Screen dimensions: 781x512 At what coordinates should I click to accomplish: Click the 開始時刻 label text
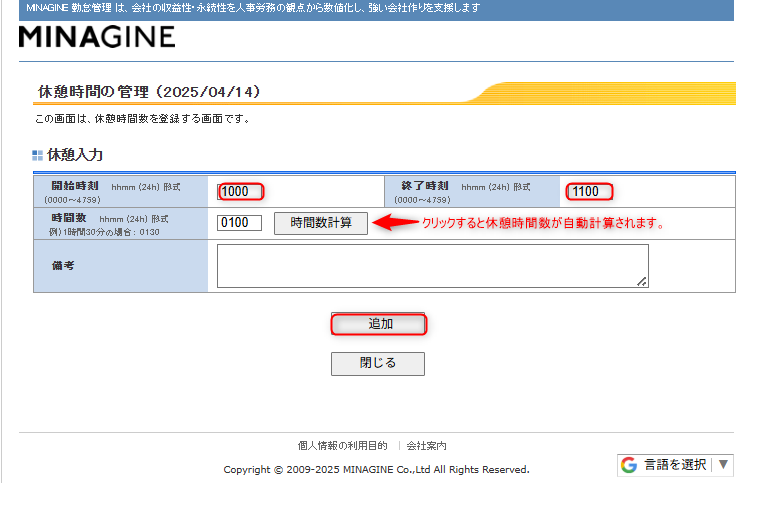(x=75, y=186)
